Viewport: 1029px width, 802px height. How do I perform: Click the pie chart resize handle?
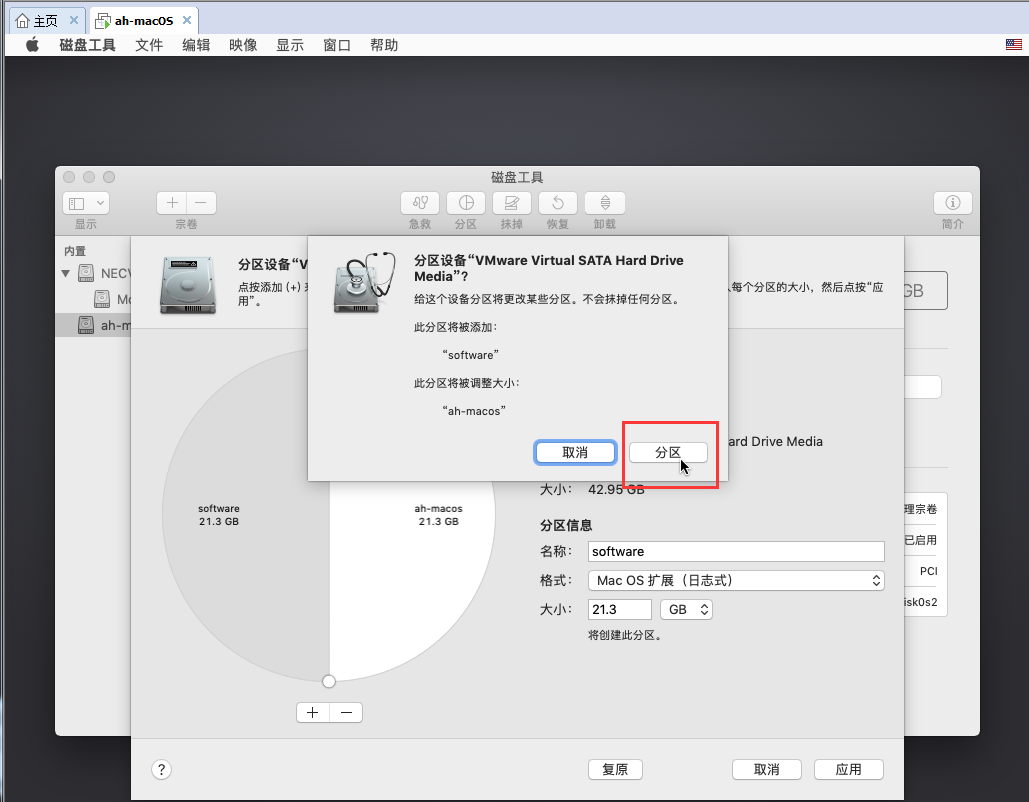click(x=329, y=681)
